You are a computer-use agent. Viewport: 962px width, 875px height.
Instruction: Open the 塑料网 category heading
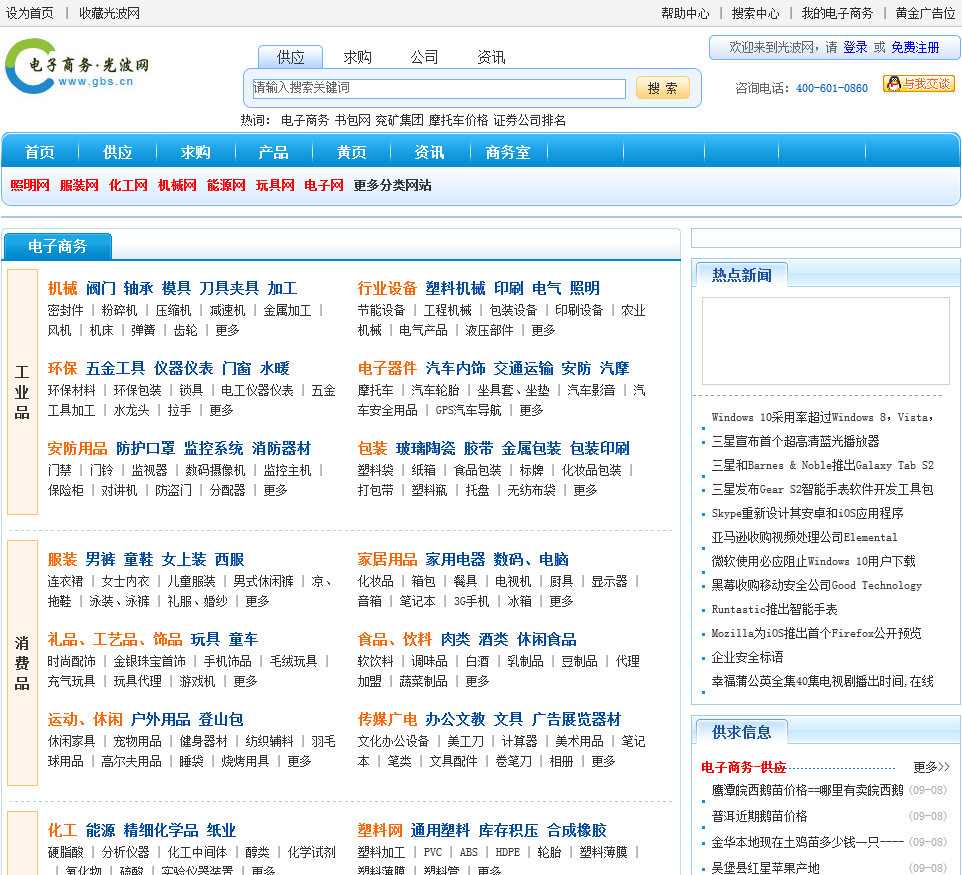click(x=380, y=830)
